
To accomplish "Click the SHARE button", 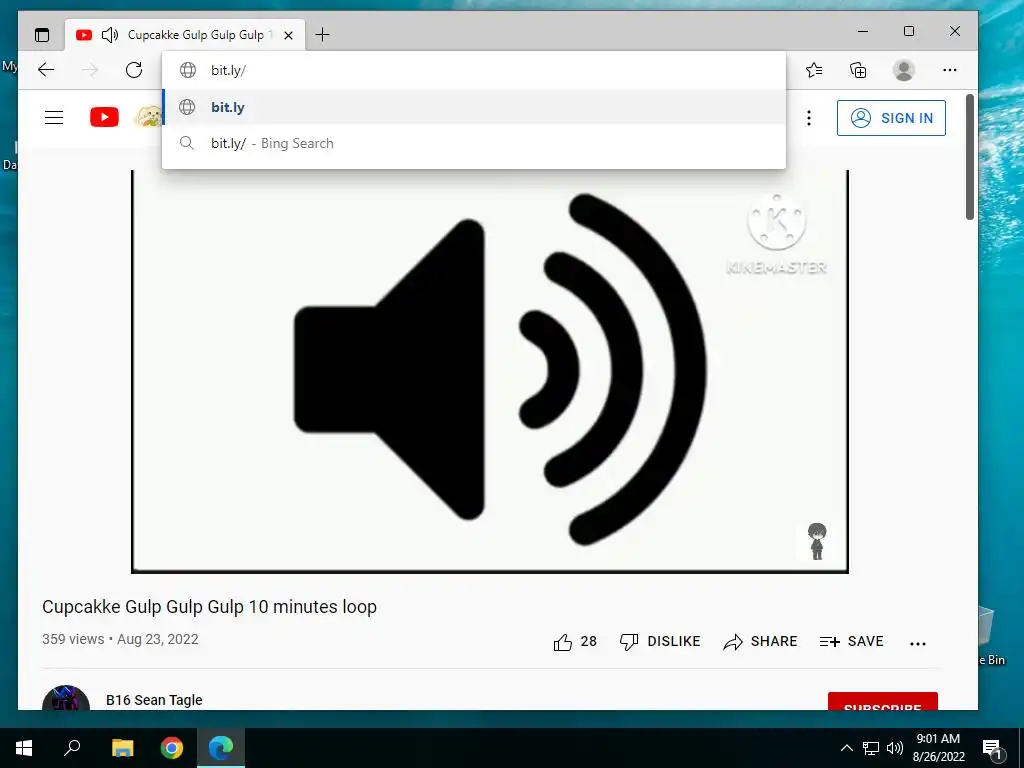I will point(760,642).
